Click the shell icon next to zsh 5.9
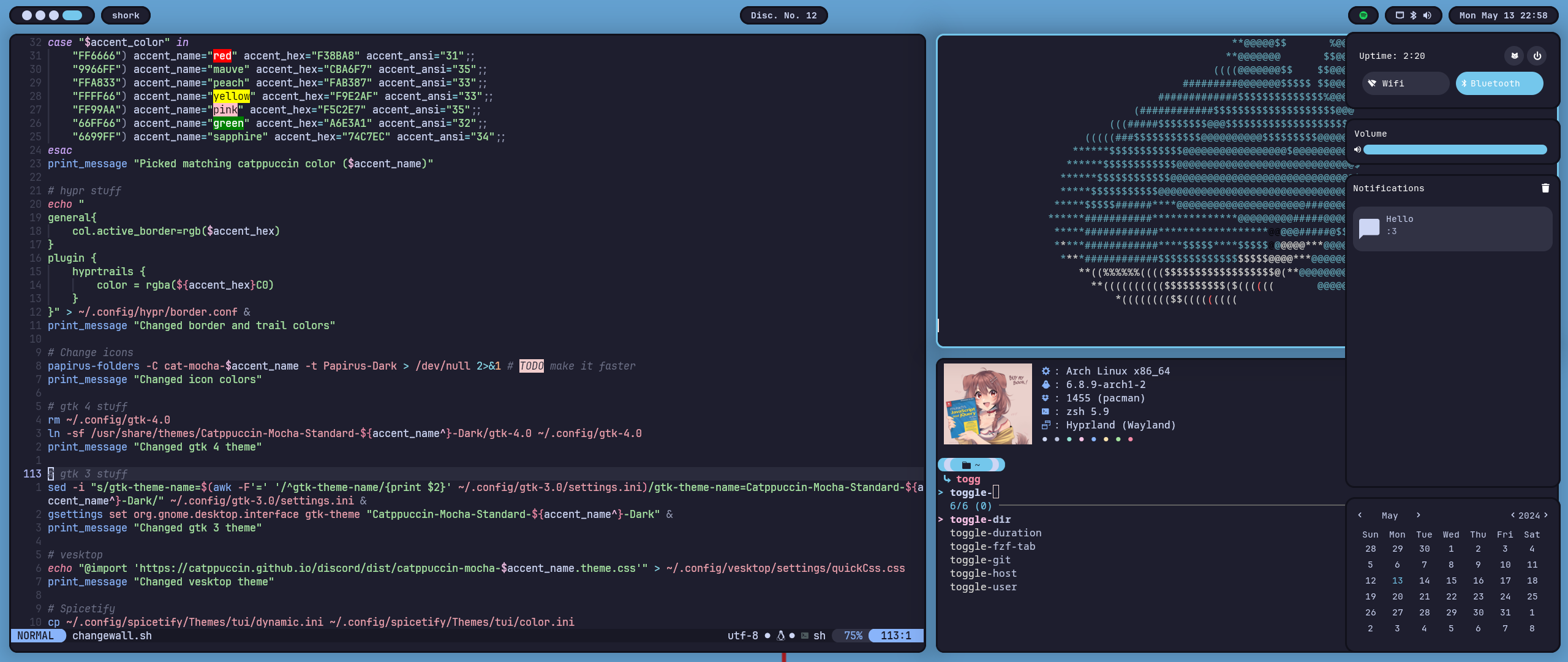The width and height of the screenshot is (1568, 662). (x=1046, y=411)
